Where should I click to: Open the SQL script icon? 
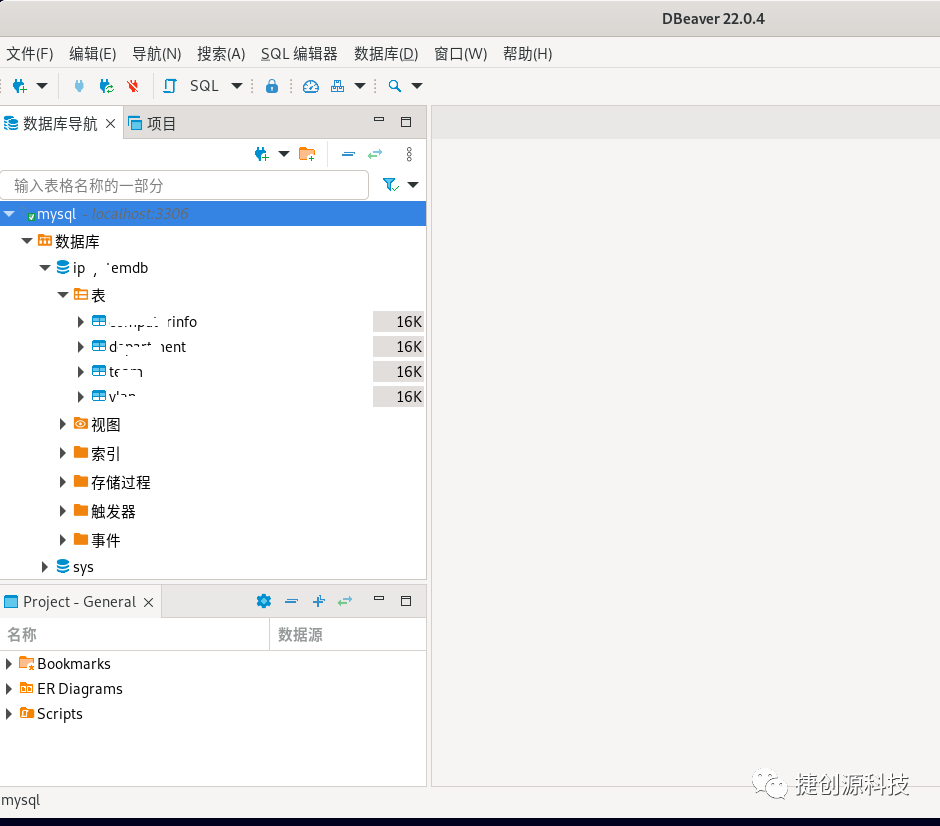click(x=170, y=86)
